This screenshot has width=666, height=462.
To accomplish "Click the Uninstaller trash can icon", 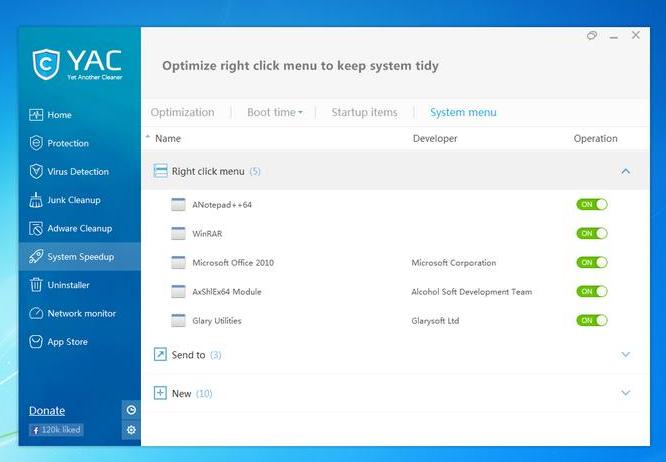I will point(36,285).
